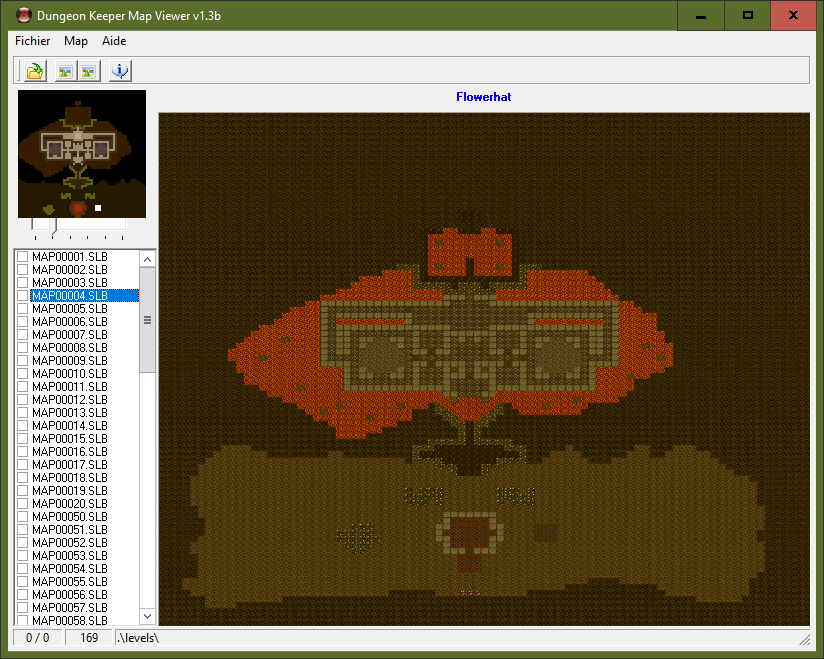Tick the MAP00050.SLB checkbox
The height and width of the screenshot is (659, 824).
click(23, 517)
